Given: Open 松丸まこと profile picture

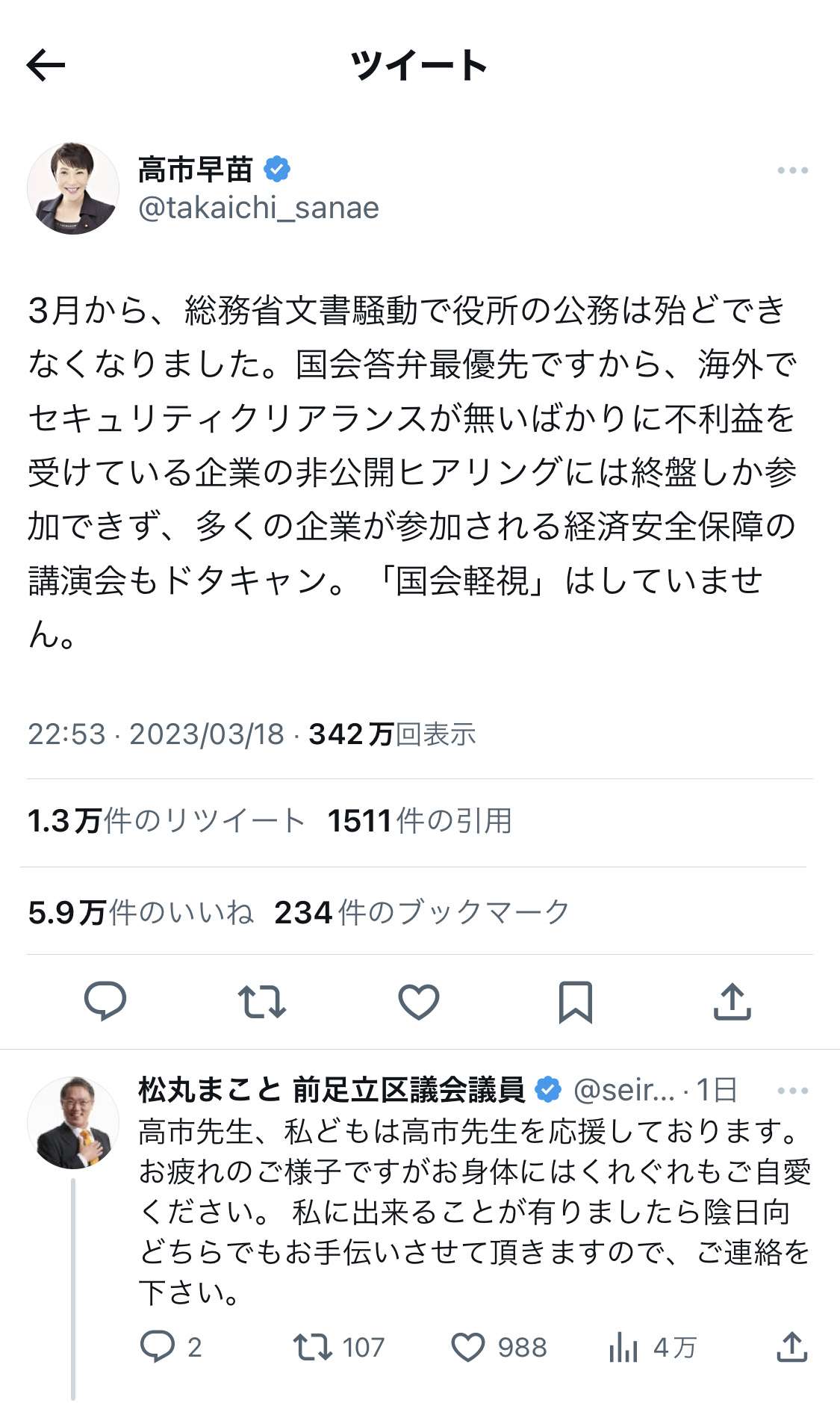Looking at the screenshot, I should click(x=73, y=1122).
